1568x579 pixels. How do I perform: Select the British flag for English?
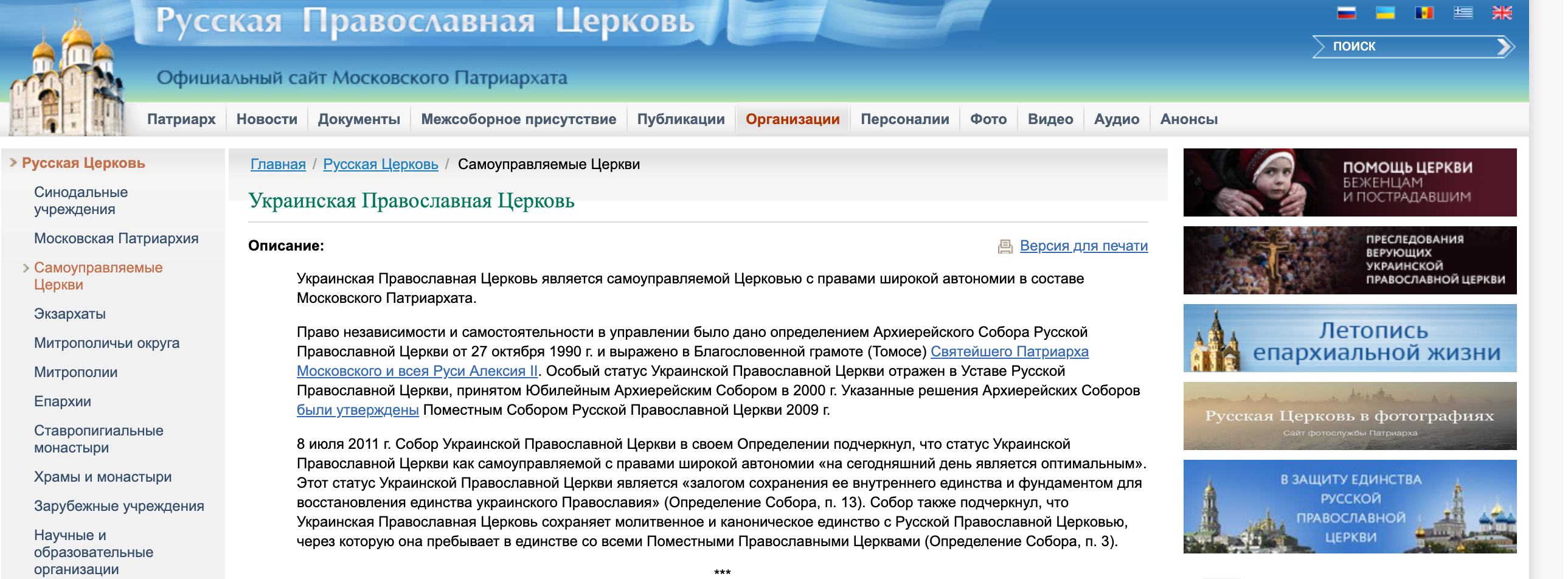pos(1502,13)
